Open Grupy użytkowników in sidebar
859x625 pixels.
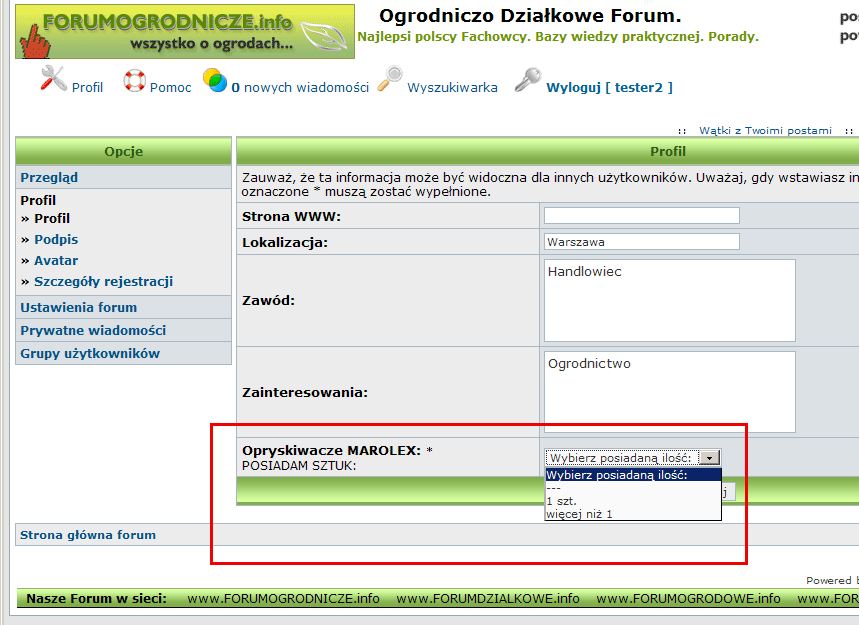[90, 353]
